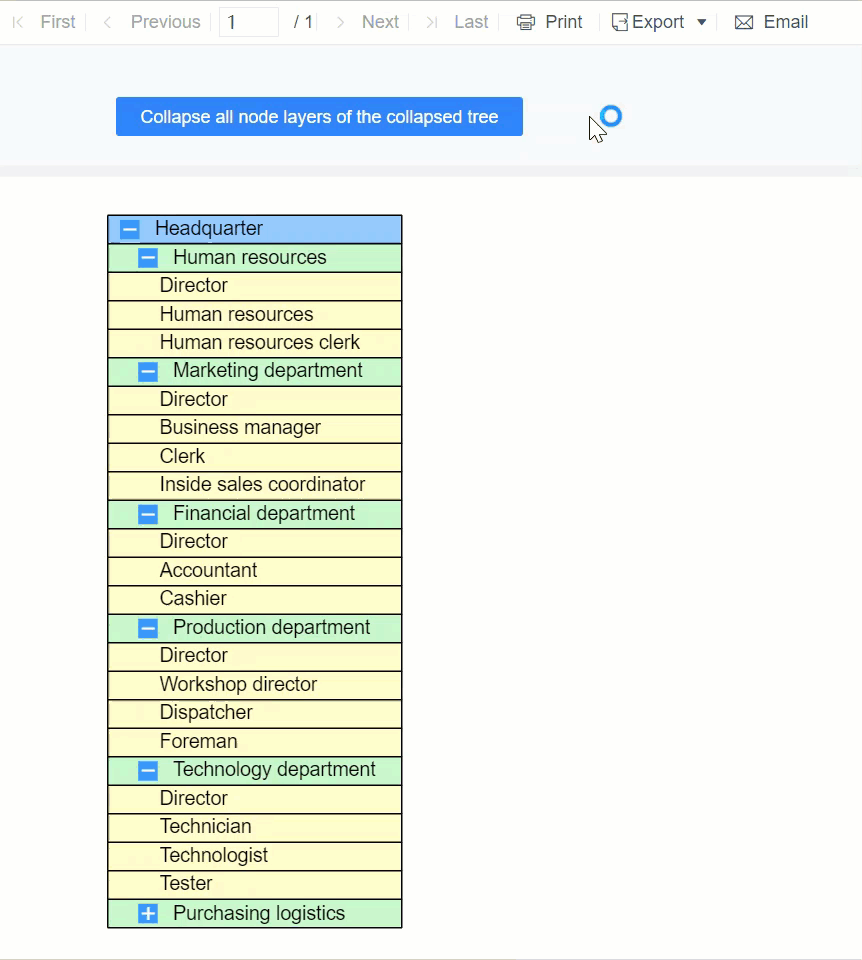This screenshot has height=960, width=862.
Task: Collapse the Human resources node
Action: [148, 258]
